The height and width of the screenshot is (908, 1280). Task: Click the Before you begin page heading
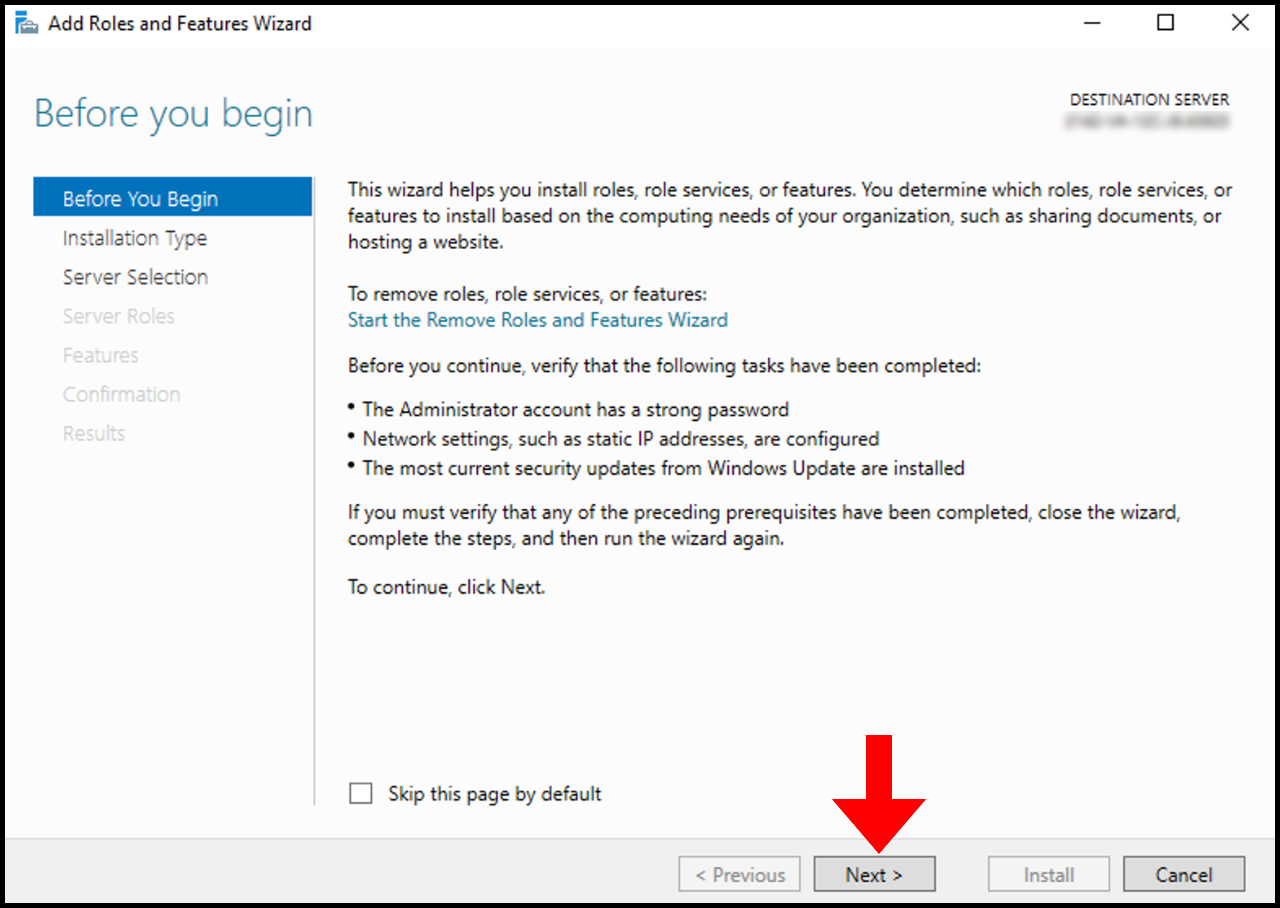click(172, 113)
